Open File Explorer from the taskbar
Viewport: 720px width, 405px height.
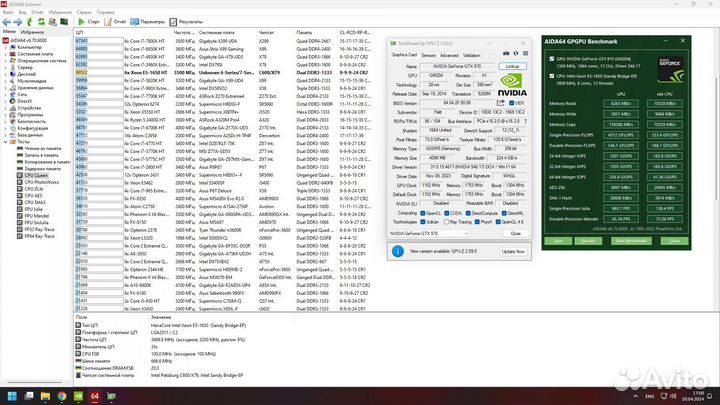pos(45,396)
